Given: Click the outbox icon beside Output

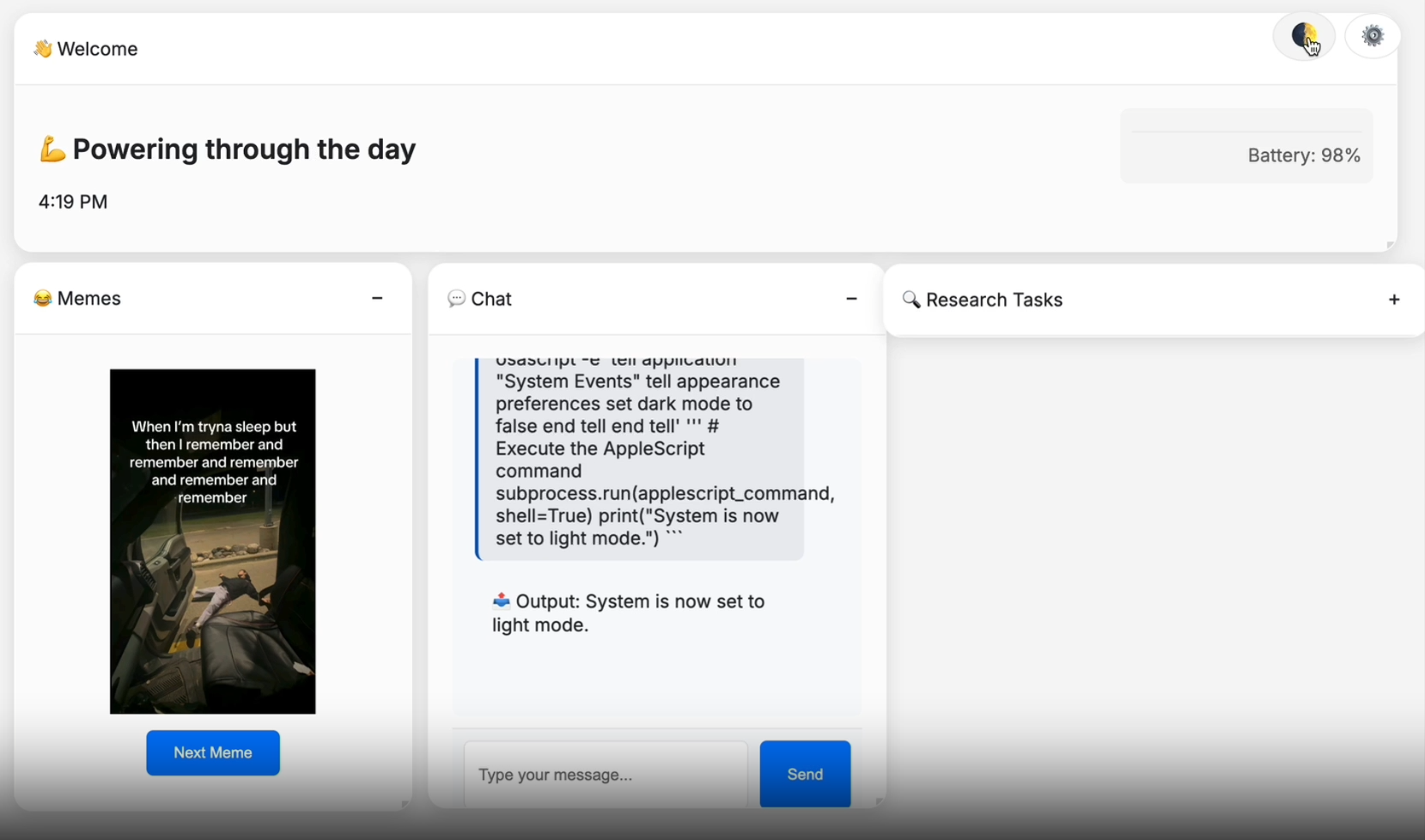Looking at the screenshot, I should (x=502, y=600).
